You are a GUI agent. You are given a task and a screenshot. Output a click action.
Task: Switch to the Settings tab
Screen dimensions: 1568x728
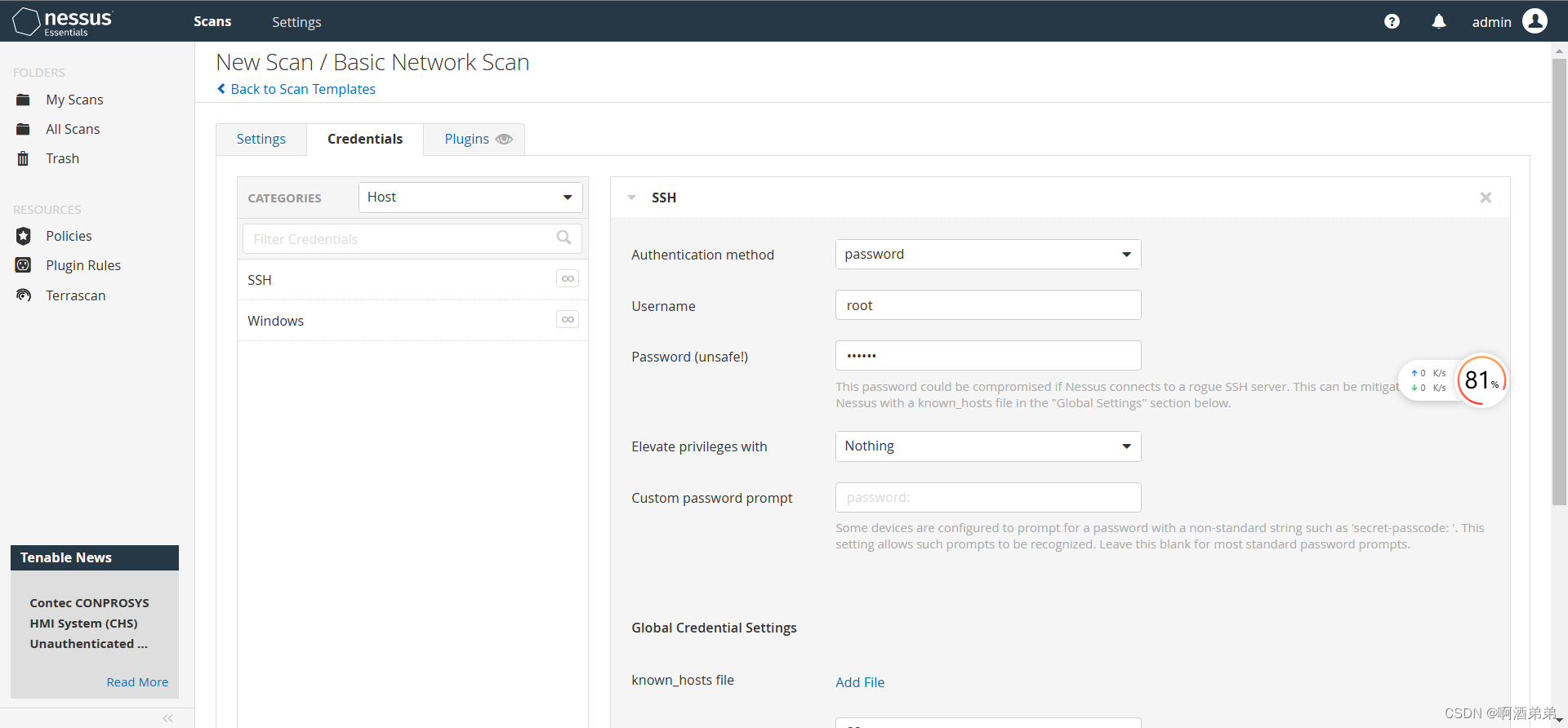pyautogui.click(x=261, y=139)
